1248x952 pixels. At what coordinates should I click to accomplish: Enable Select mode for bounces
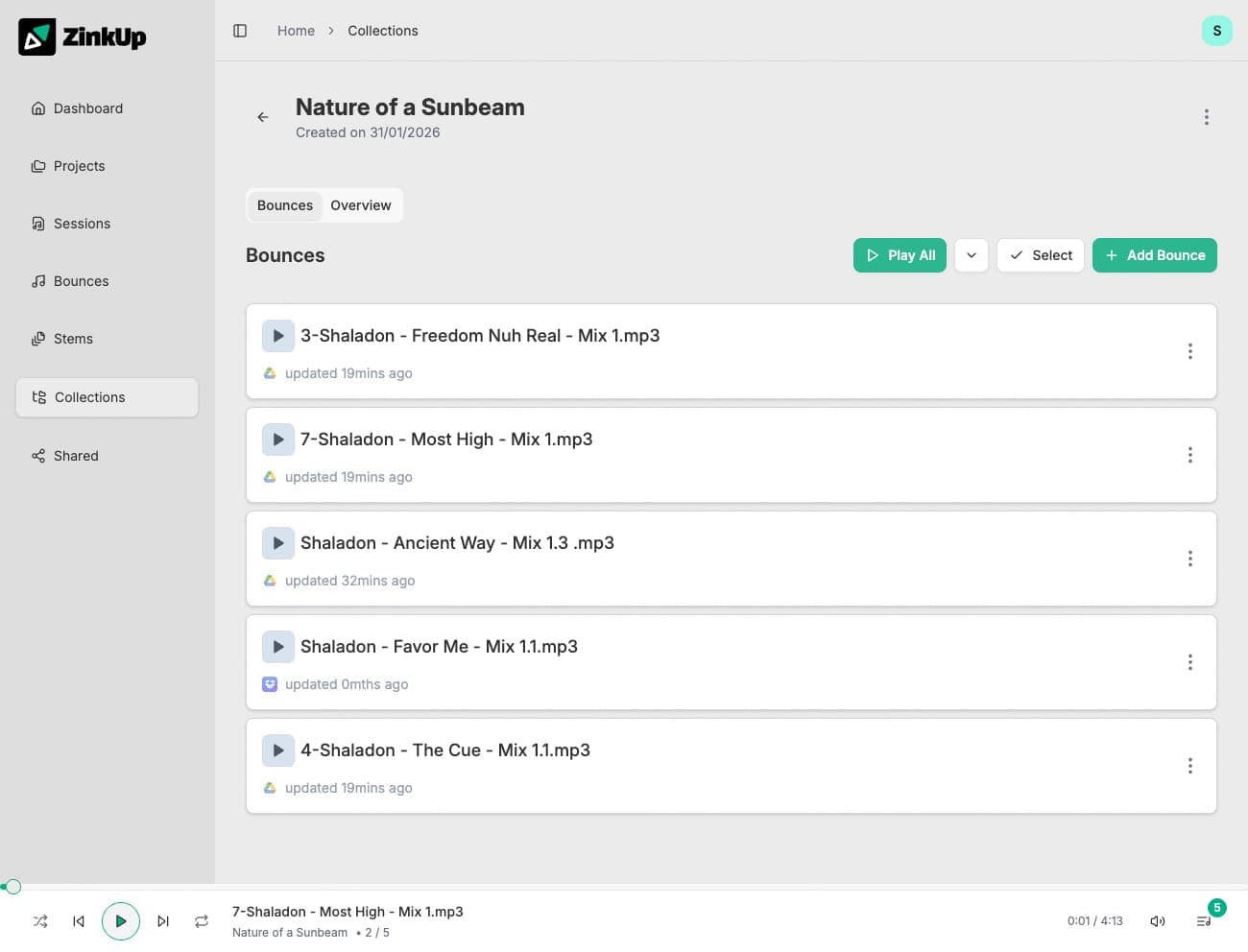point(1040,255)
